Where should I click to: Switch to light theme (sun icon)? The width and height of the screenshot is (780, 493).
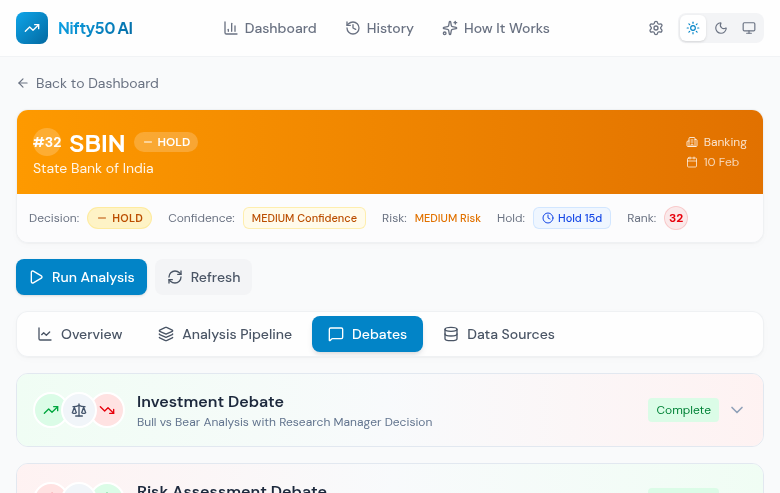(693, 28)
